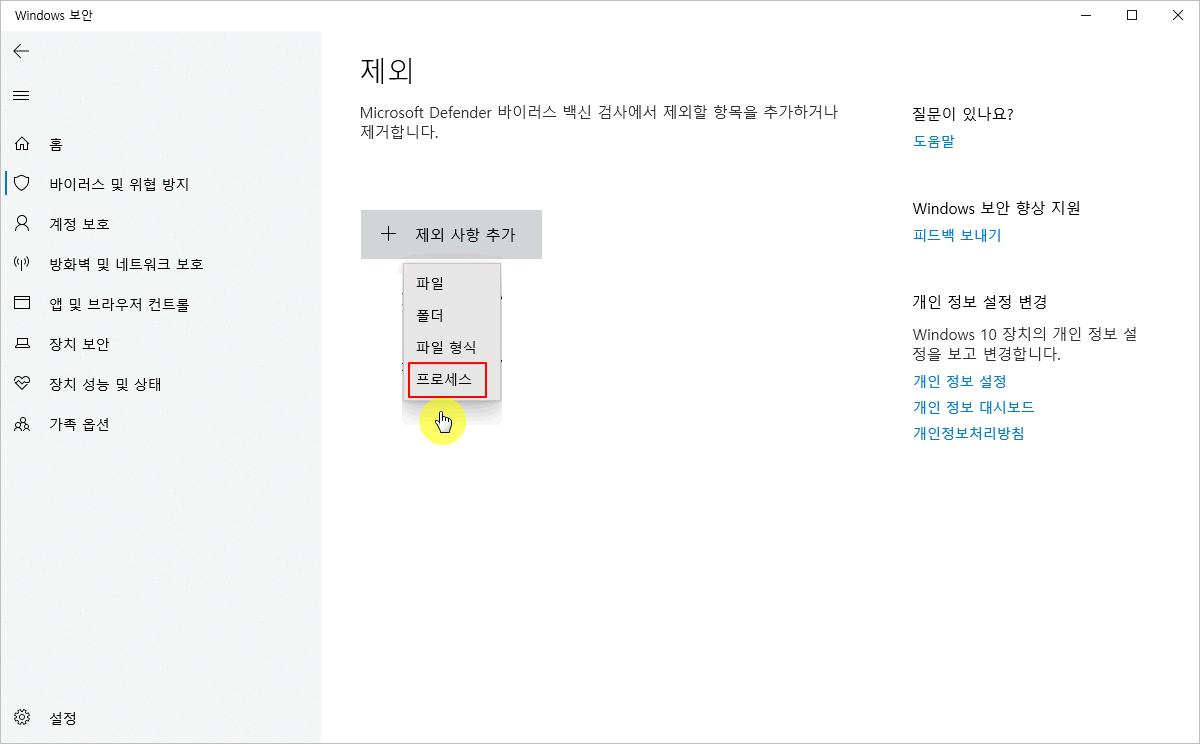The image size is (1200, 744).
Task: Click the 제외 page heading
Action: 387,71
